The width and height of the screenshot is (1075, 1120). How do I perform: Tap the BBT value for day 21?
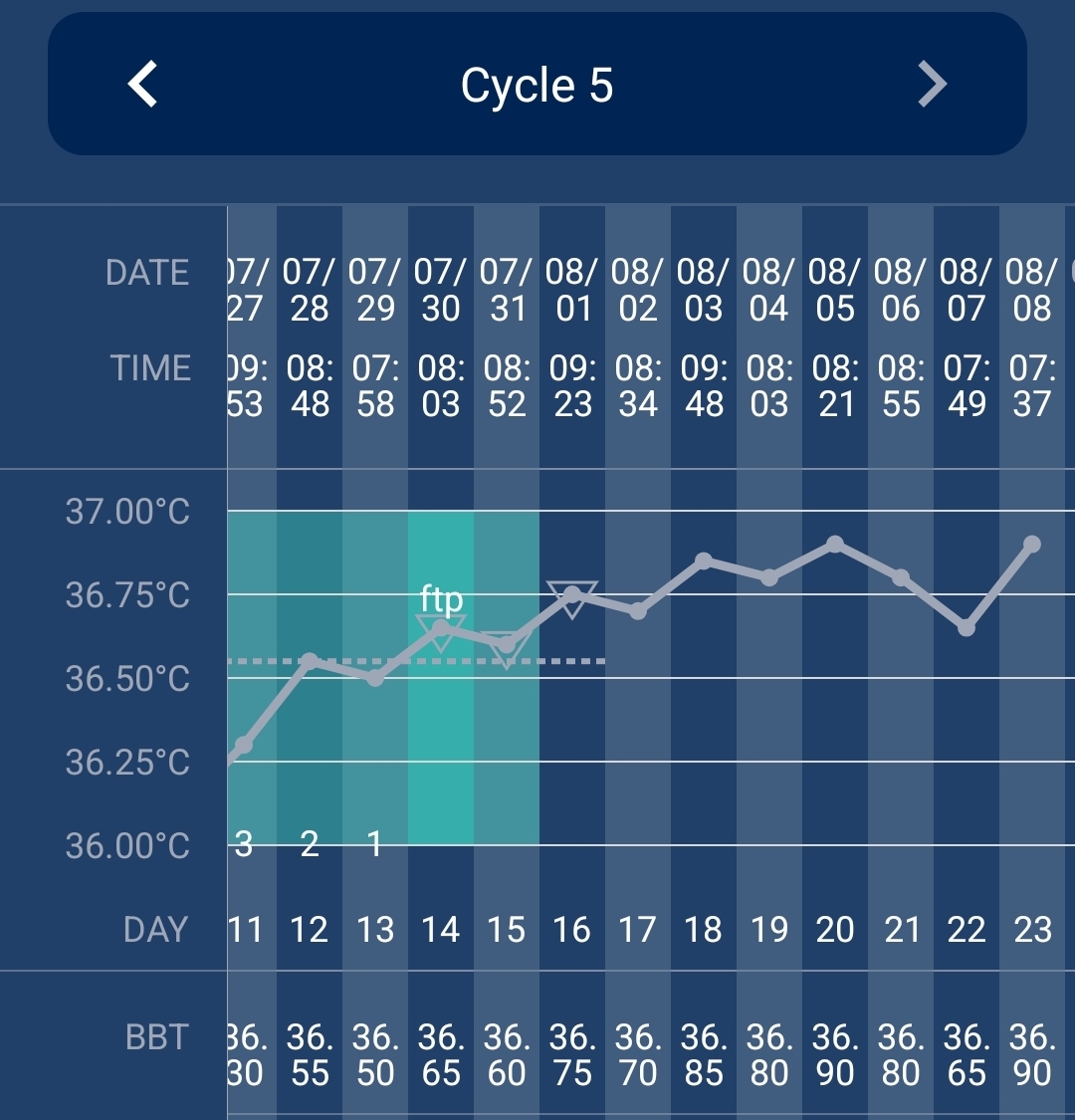(x=901, y=1055)
